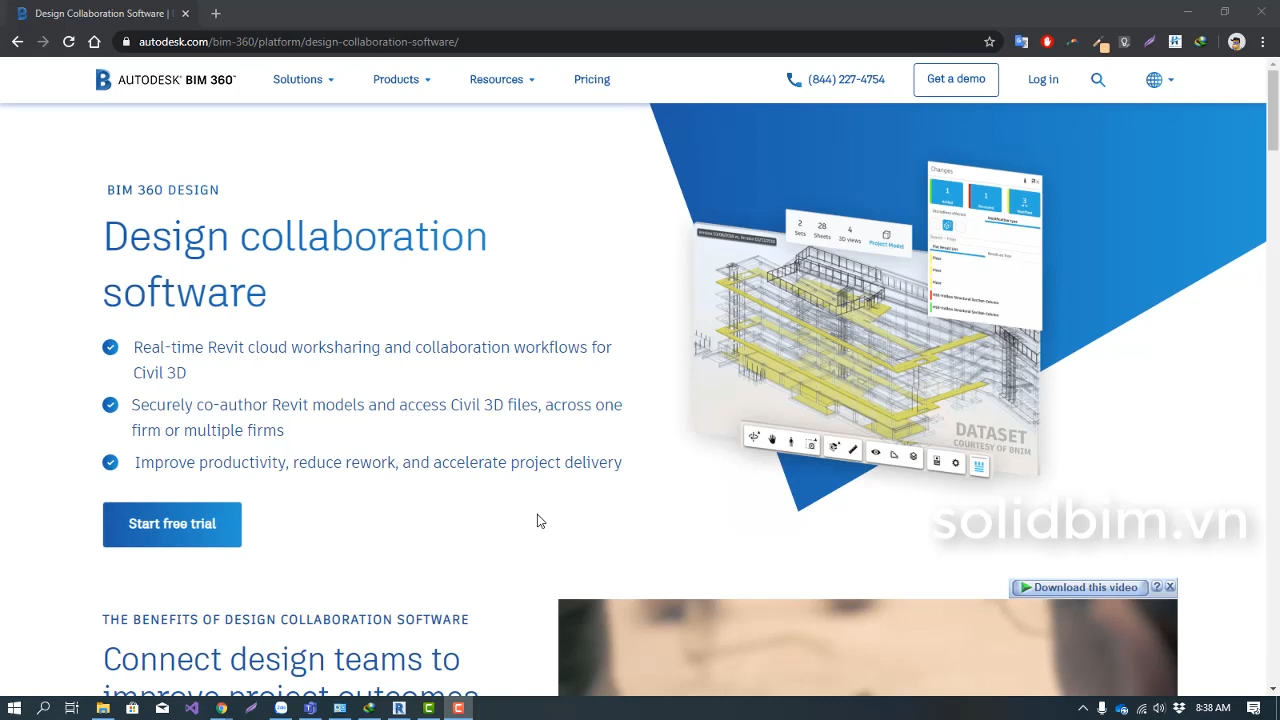Open Microsoft Store from the taskbar
The image size is (1280, 720).
pos(132,708)
